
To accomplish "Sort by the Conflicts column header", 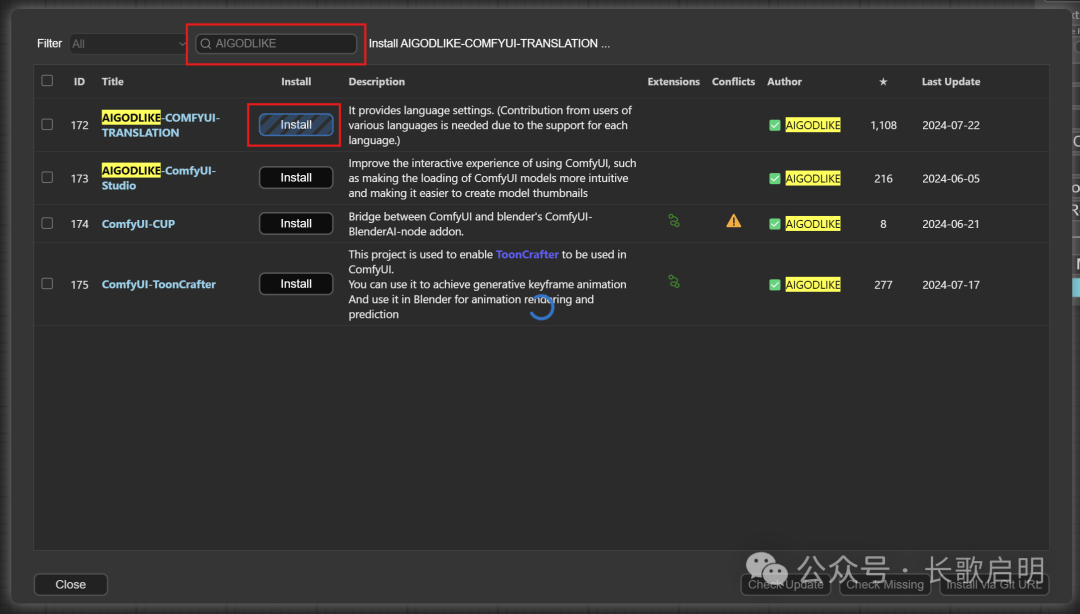I will 734,81.
